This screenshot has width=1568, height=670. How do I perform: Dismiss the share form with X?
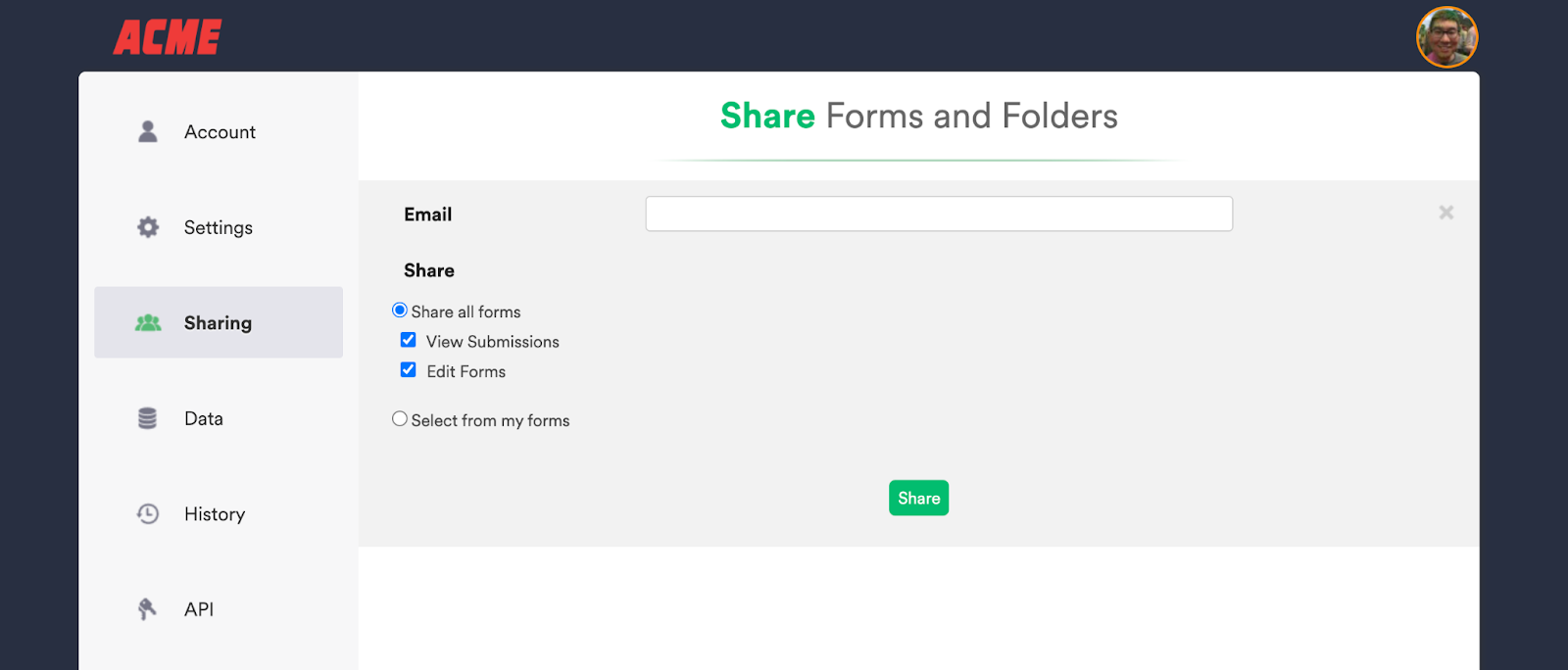coord(1445,213)
